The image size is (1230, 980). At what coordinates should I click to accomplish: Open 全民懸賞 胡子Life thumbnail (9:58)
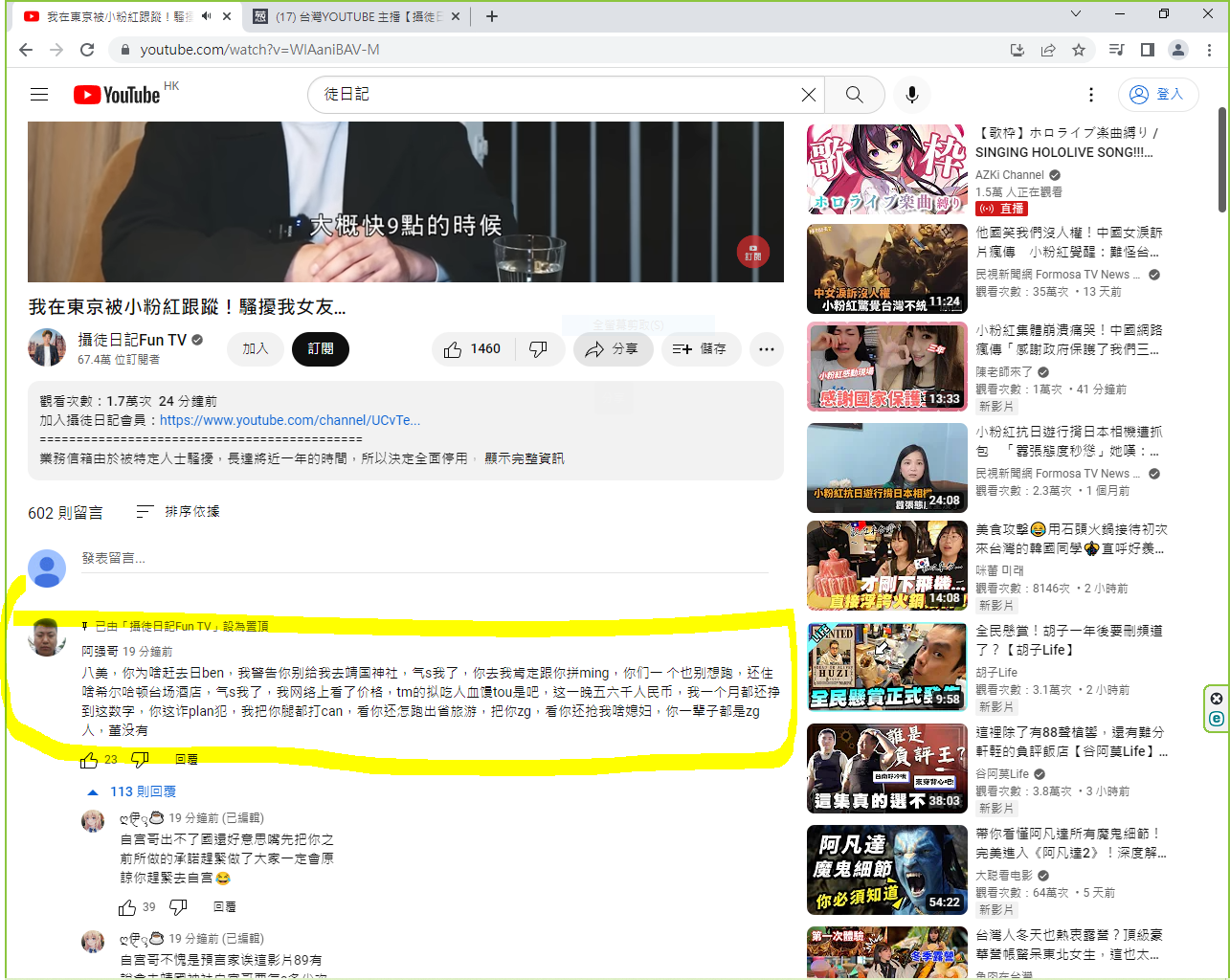click(887, 666)
